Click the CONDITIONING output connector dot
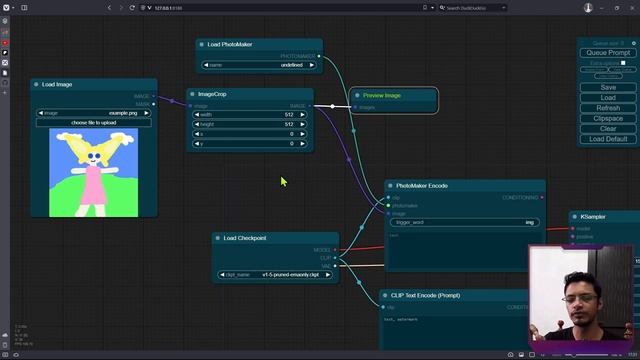 point(542,198)
